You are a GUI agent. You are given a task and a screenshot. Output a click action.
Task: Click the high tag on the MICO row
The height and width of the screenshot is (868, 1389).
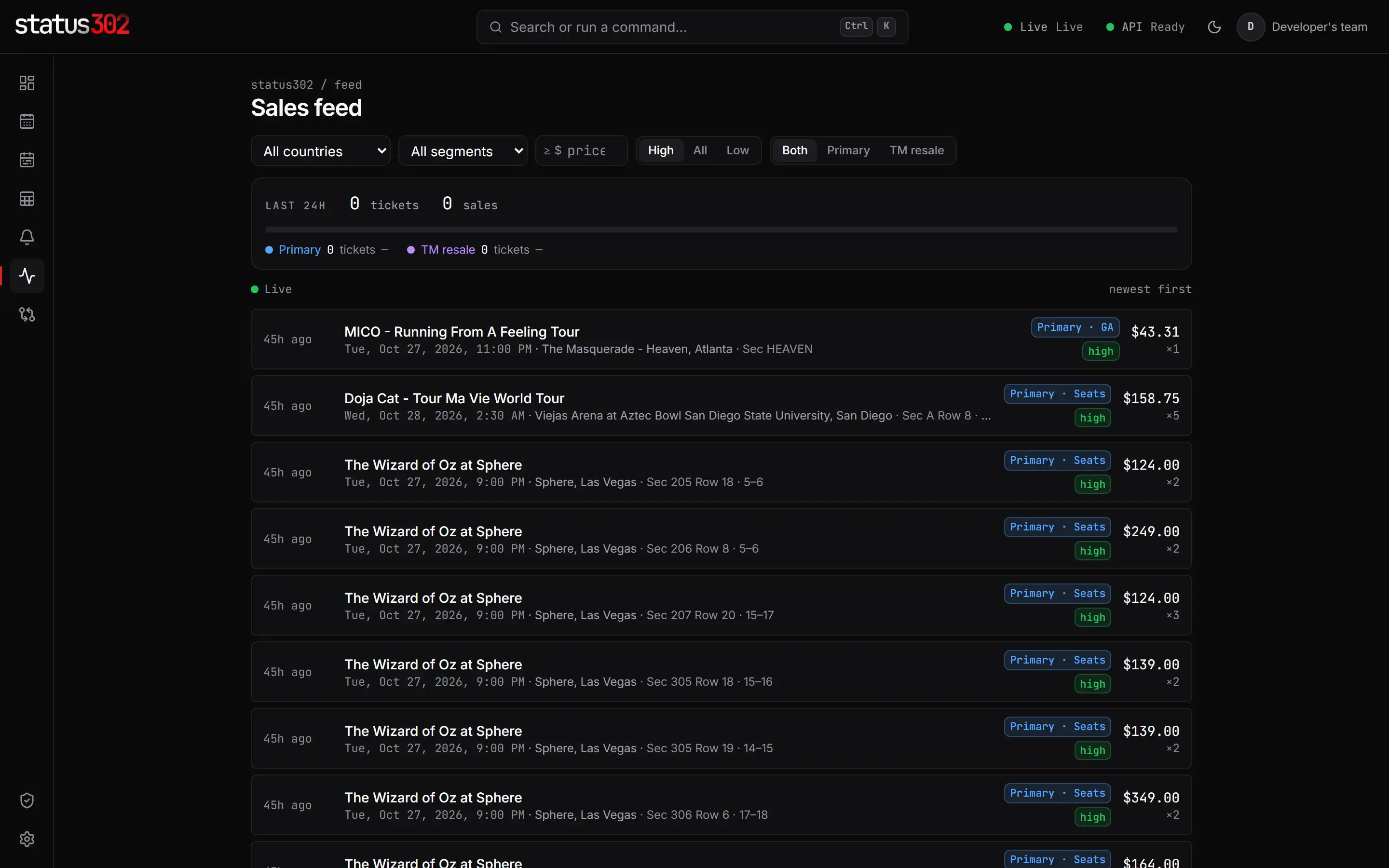click(1100, 352)
